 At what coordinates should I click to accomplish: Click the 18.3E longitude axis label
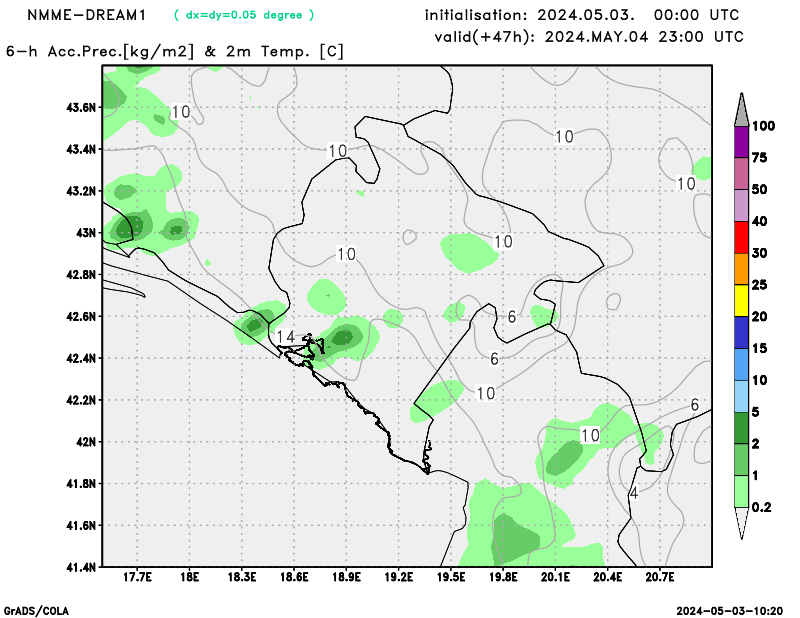[242, 577]
